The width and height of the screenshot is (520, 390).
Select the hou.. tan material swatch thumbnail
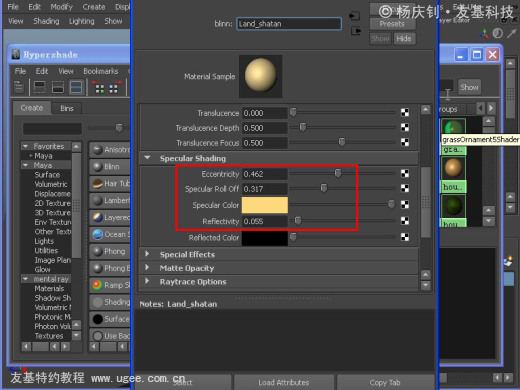[x=453, y=168]
